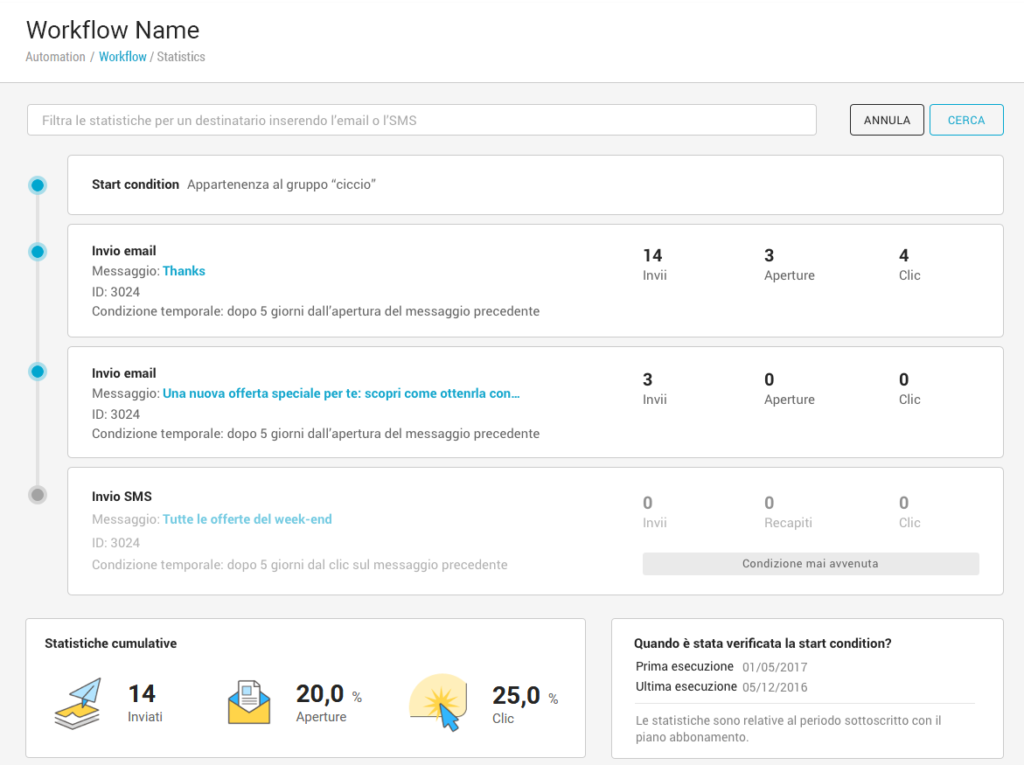
Task: Open the Thanks message link
Action: coord(184,271)
